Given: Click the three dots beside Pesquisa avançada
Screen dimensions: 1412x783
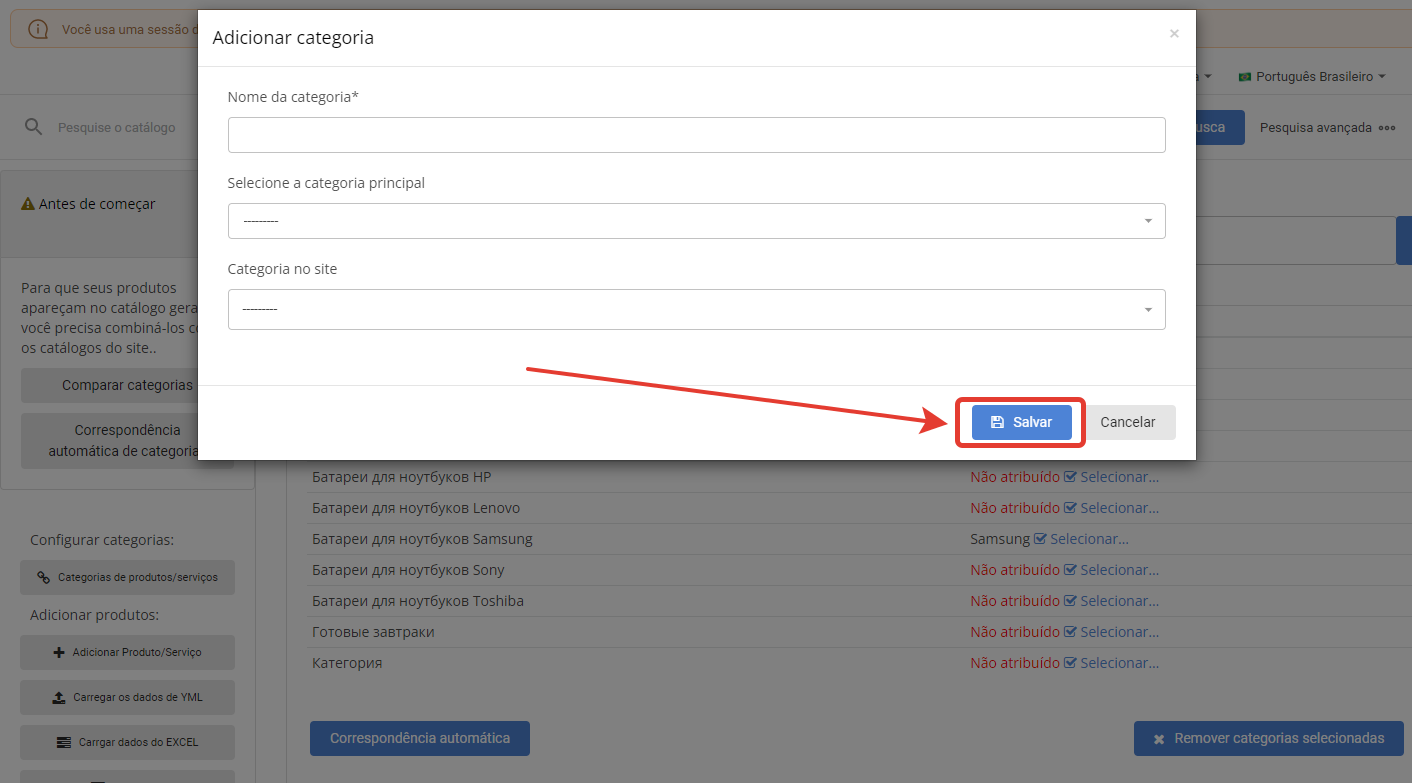Looking at the screenshot, I should pyautogui.click(x=1386, y=128).
